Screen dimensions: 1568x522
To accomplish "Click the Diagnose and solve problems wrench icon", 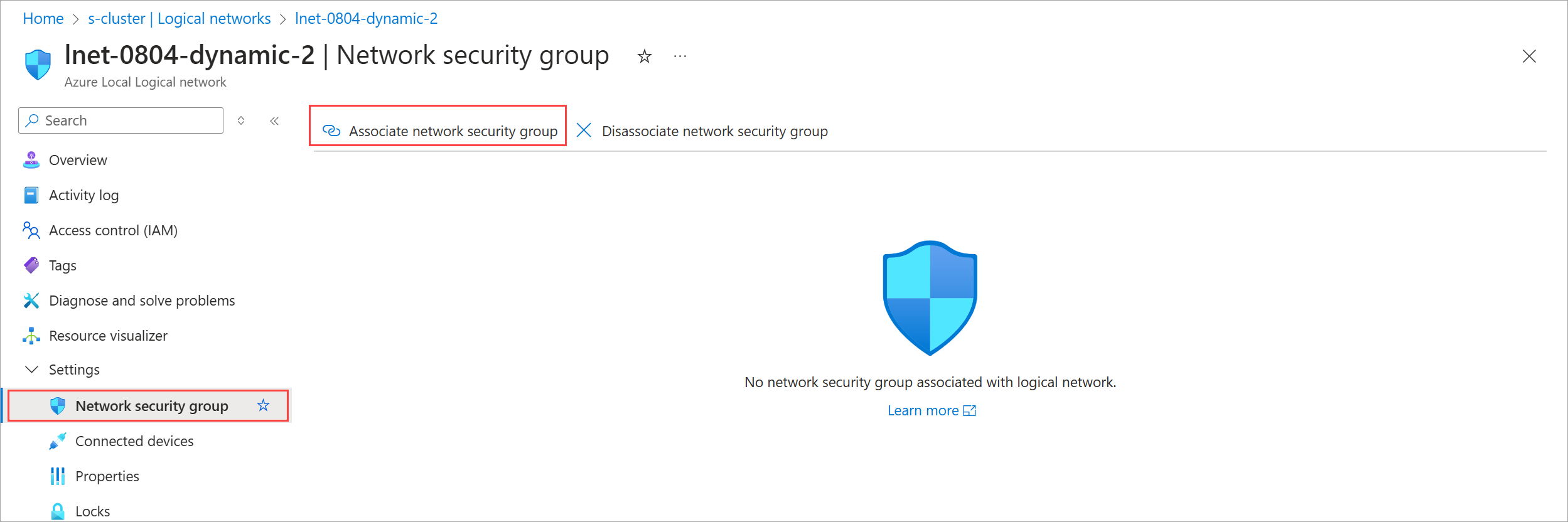I will coord(31,301).
